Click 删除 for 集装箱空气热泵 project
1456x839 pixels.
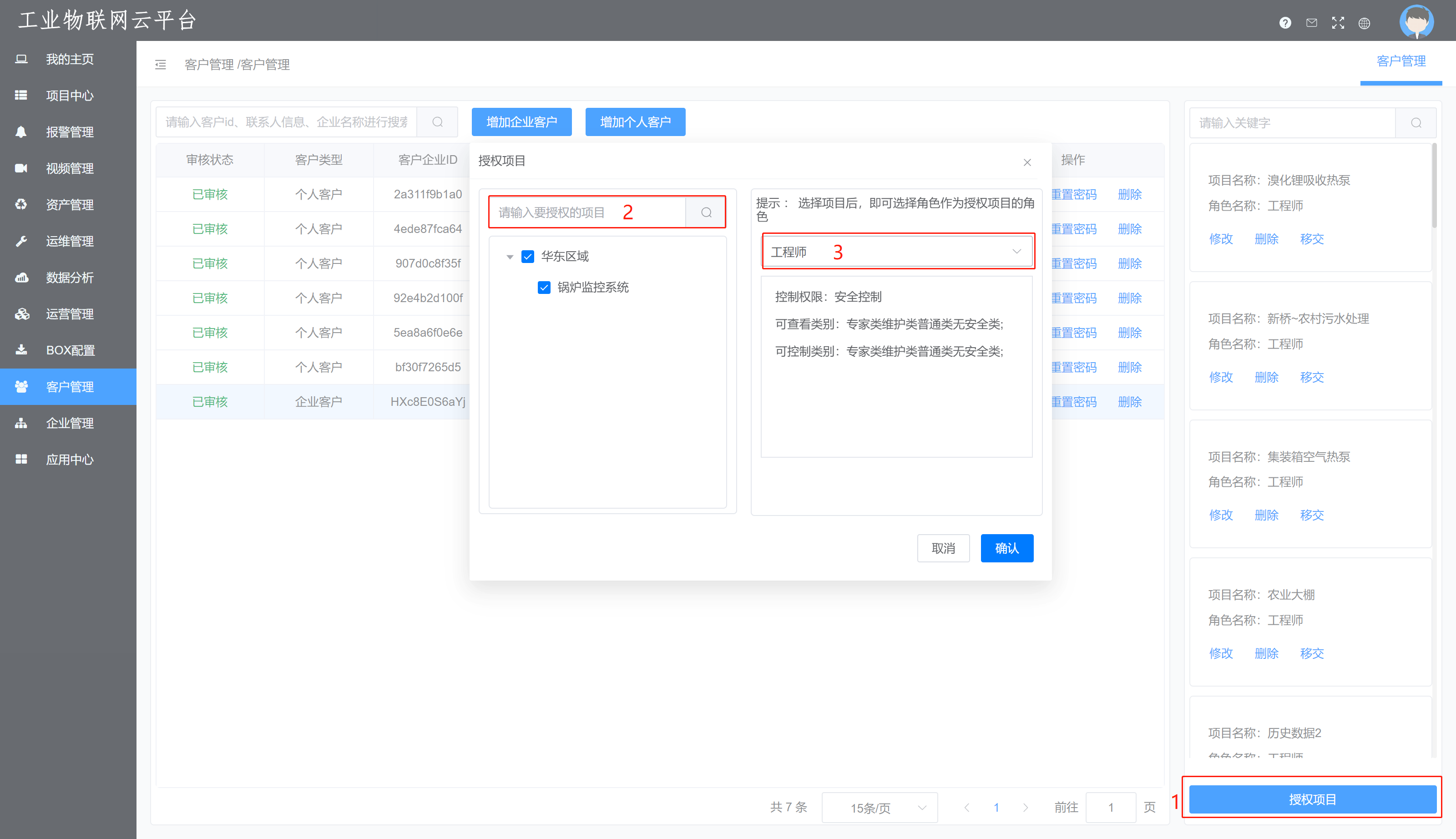click(x=1266, y=515)
